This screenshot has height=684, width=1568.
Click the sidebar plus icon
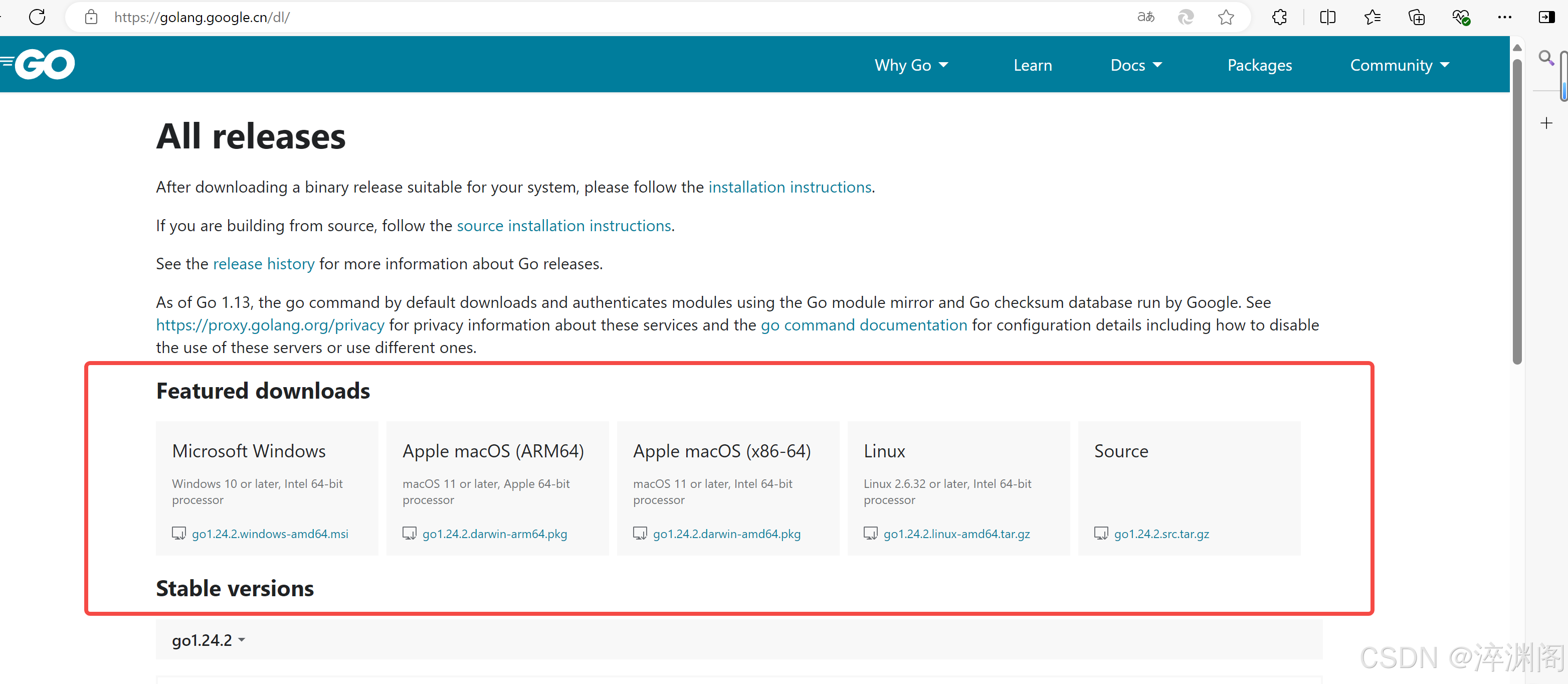1546,124
